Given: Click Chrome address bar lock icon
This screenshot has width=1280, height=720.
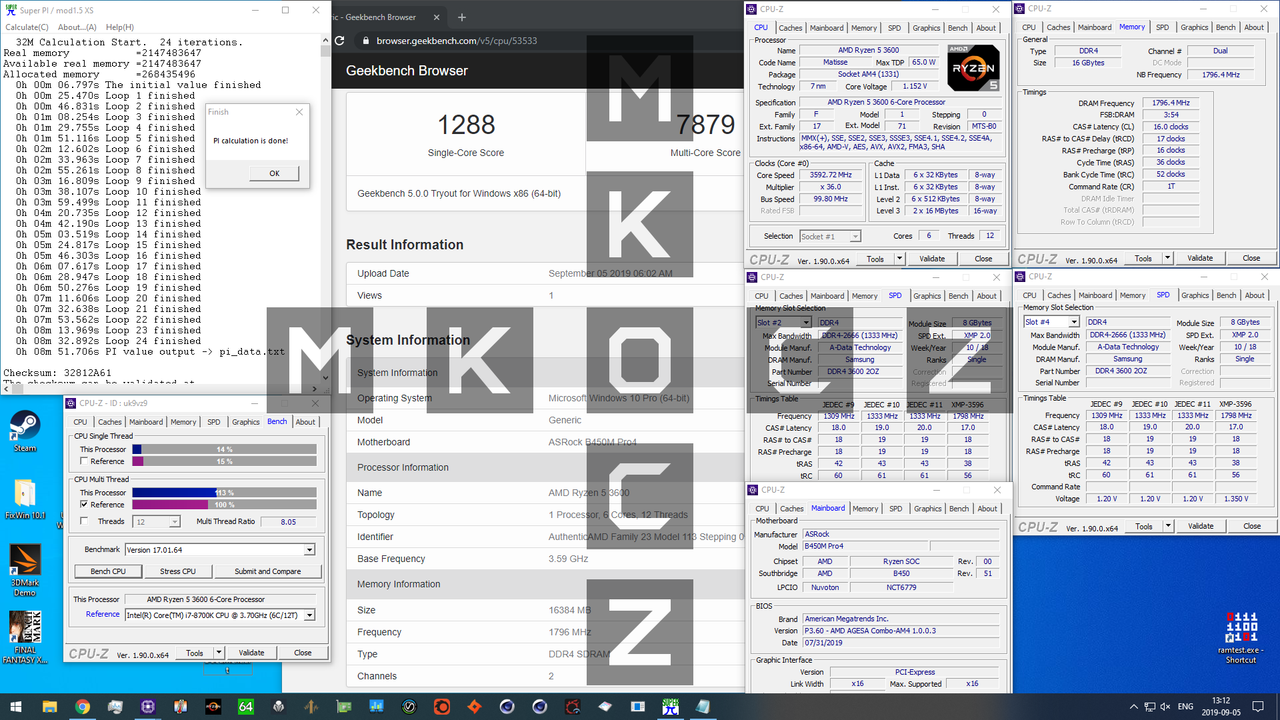Looking at the screenshot, I should tap(367, 42).
